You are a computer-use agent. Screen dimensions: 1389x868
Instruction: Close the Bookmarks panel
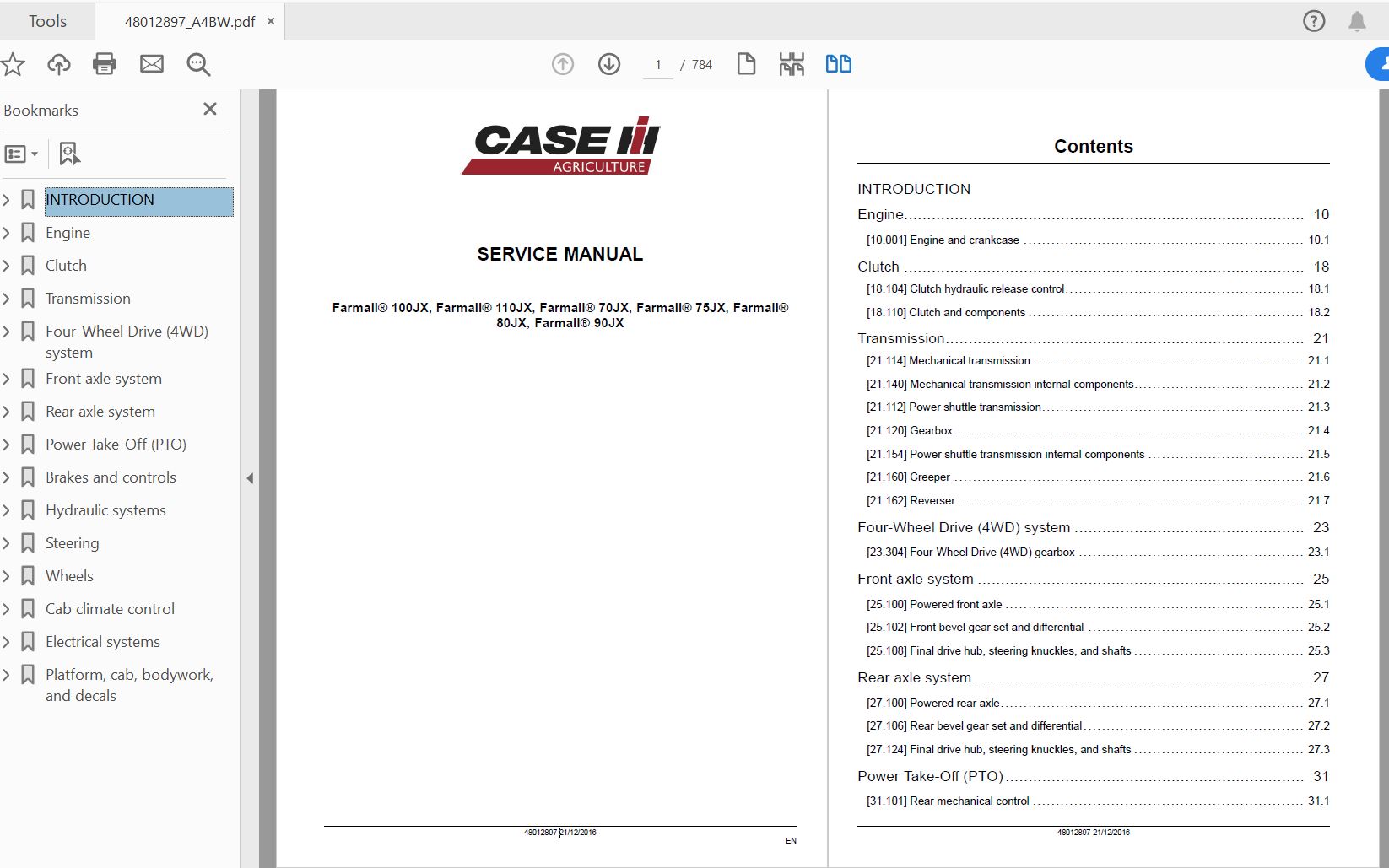[x=209, y=109]
